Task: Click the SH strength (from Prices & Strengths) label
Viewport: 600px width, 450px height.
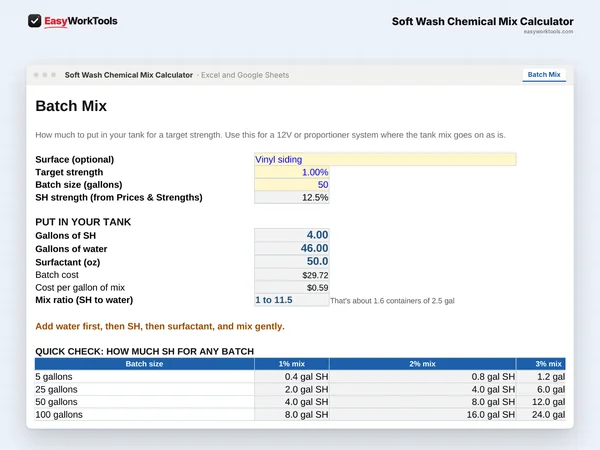Action: click(x=119, y=197)
